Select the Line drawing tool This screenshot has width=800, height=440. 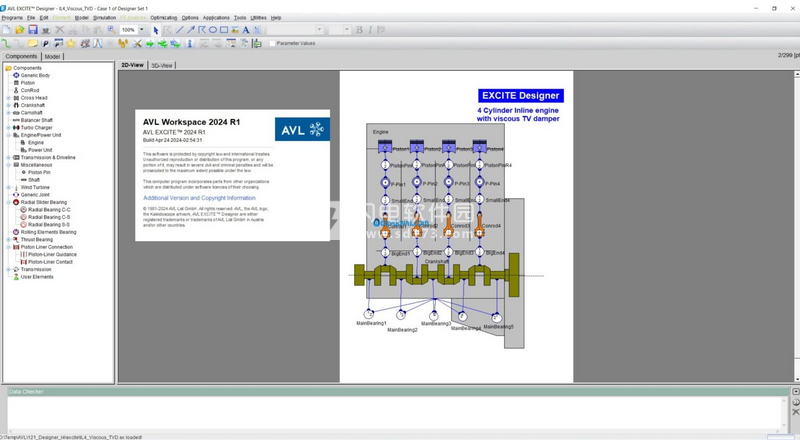(179, 30)
